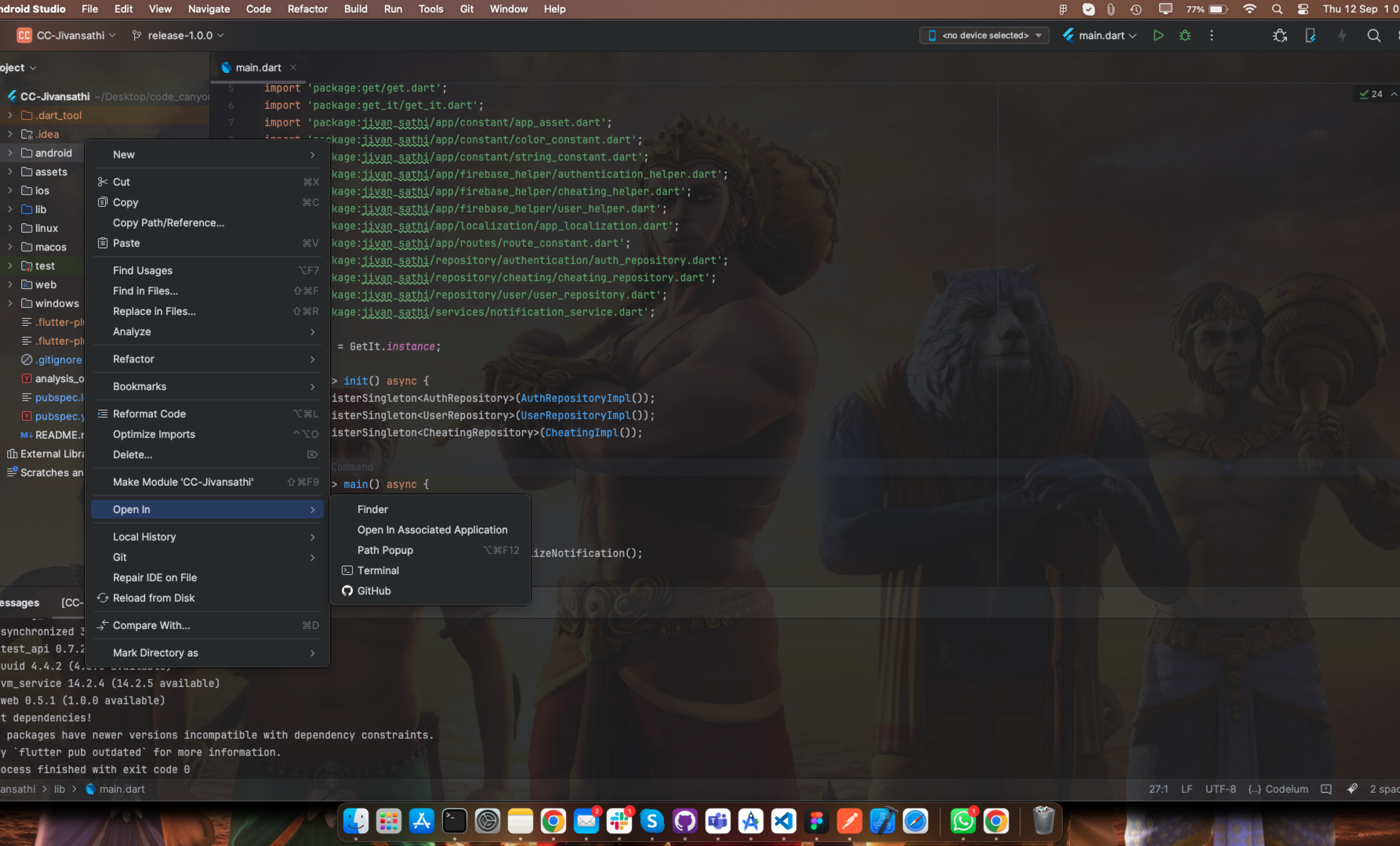Expand the lib folder in project tree
Screen dimensions: 1400x846
10,209
